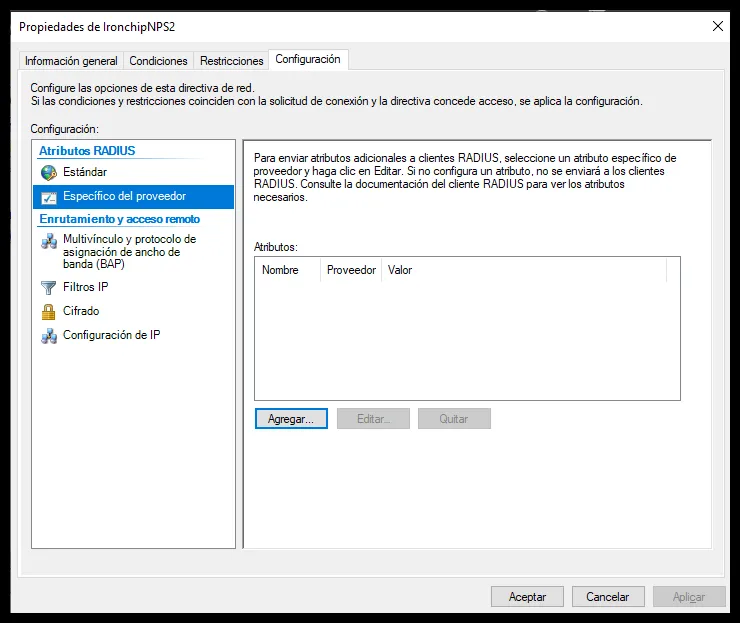Screen dimensions: 740x623
Task: Sort attributes by the Nombre column header
Action: (x=287, y=270)
